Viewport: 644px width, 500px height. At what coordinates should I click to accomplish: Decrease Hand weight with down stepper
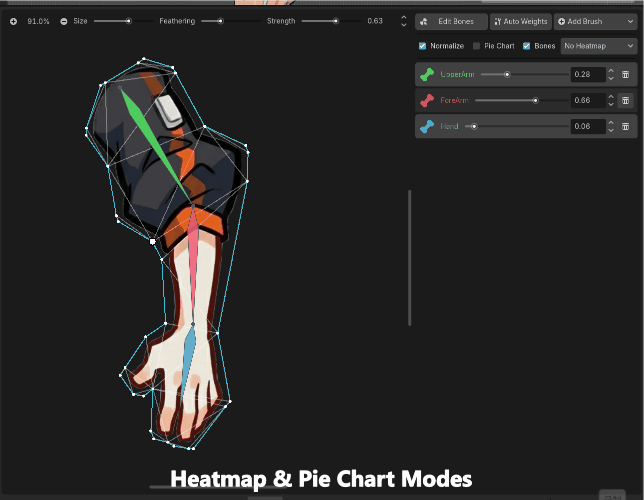click(611, 130)
